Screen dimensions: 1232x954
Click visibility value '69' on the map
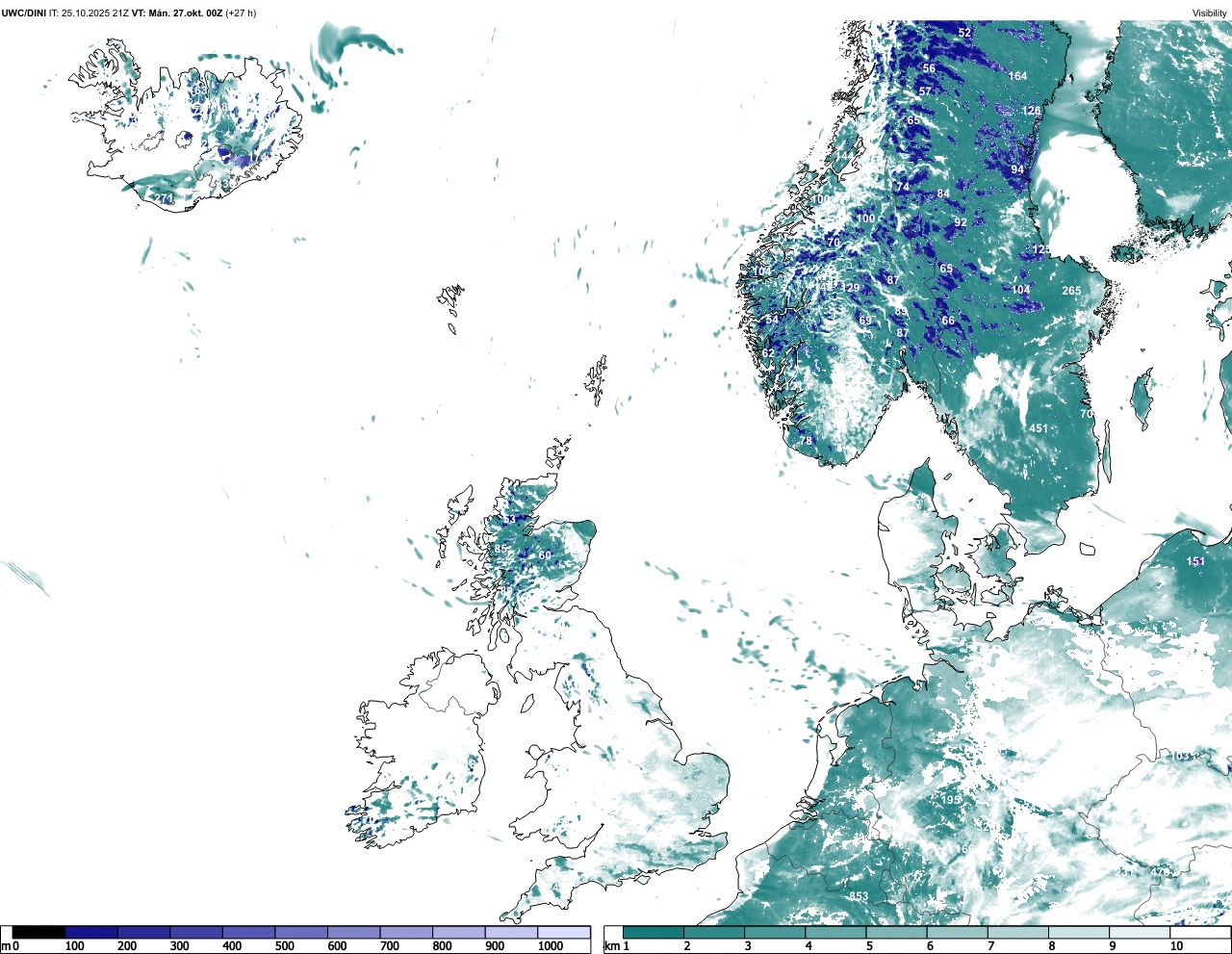[x=865, y=322]
